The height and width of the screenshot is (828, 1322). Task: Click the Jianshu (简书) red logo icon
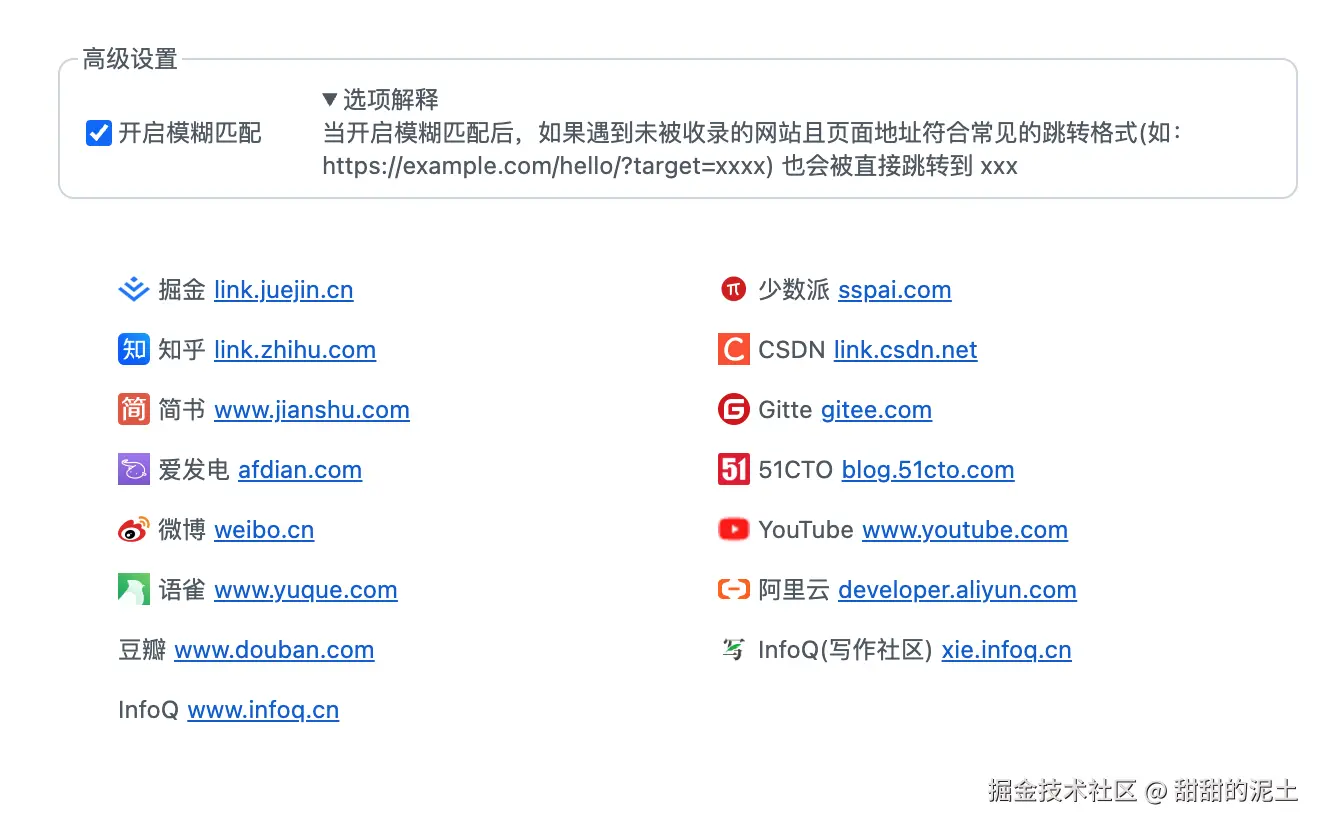(x=133, y=410)
